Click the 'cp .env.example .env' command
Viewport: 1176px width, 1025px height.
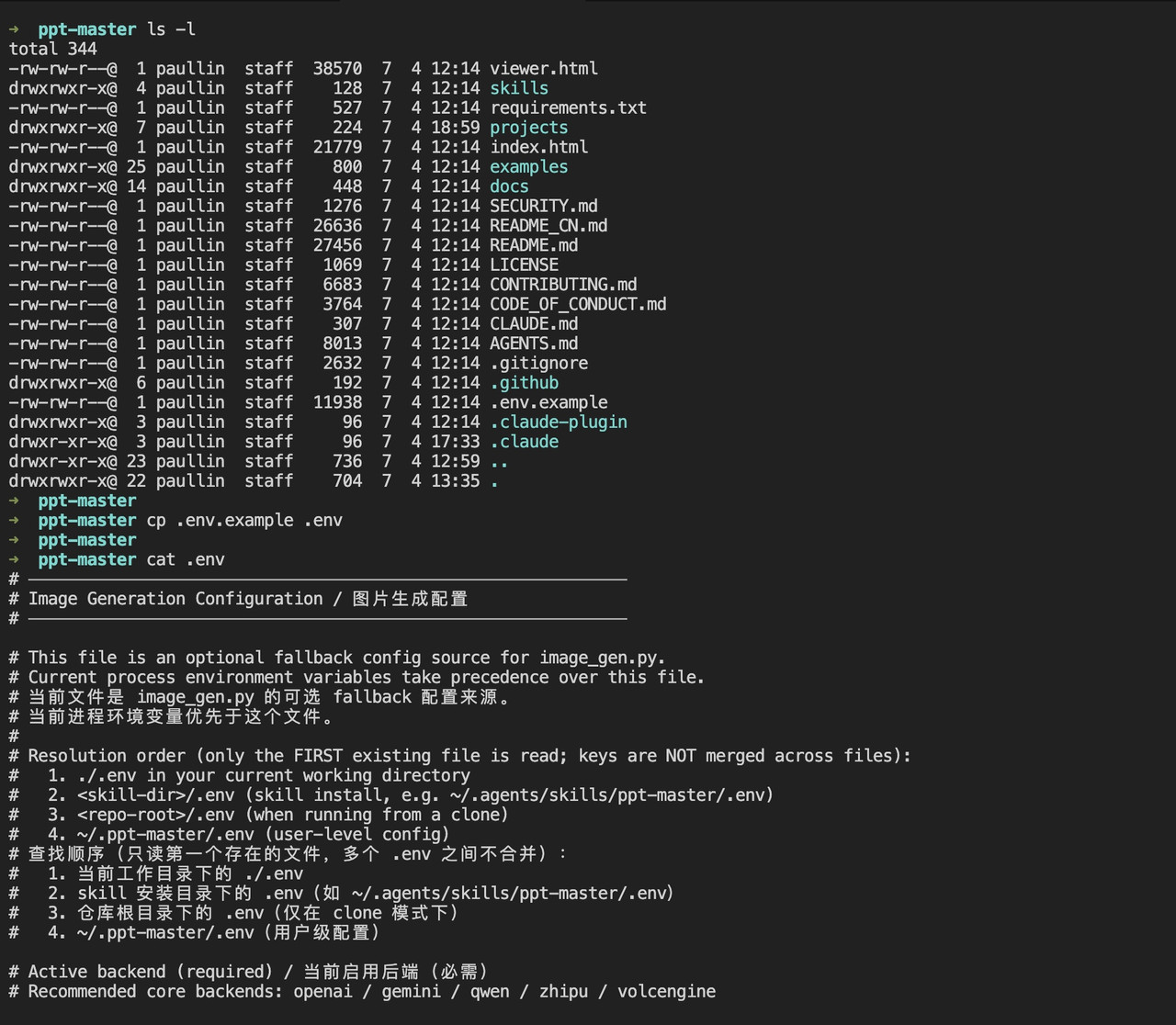click(244, 521)
